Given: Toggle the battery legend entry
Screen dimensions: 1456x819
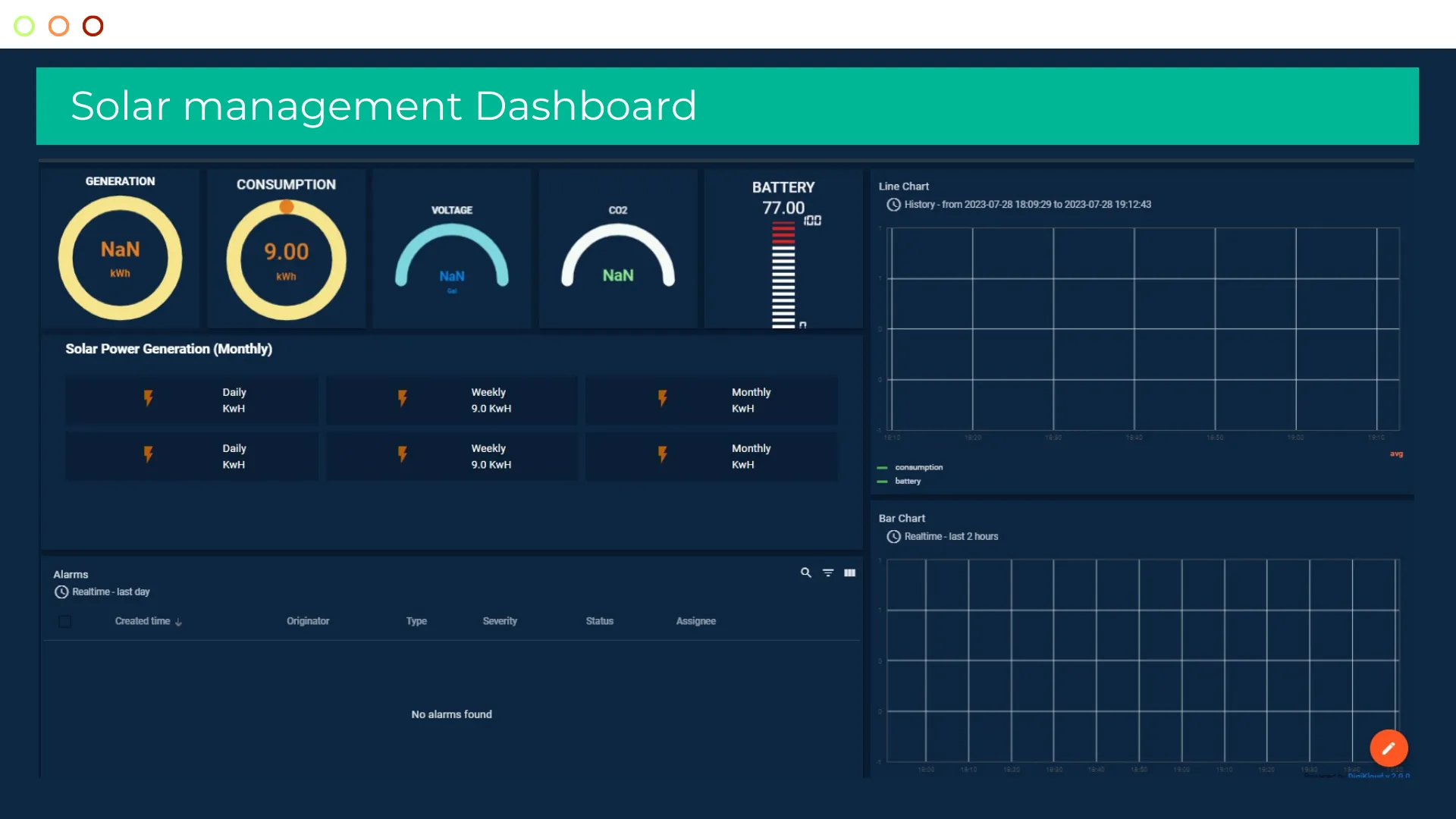Looking at the screenshot, I should pyautogui.click(x=899, y=481).
